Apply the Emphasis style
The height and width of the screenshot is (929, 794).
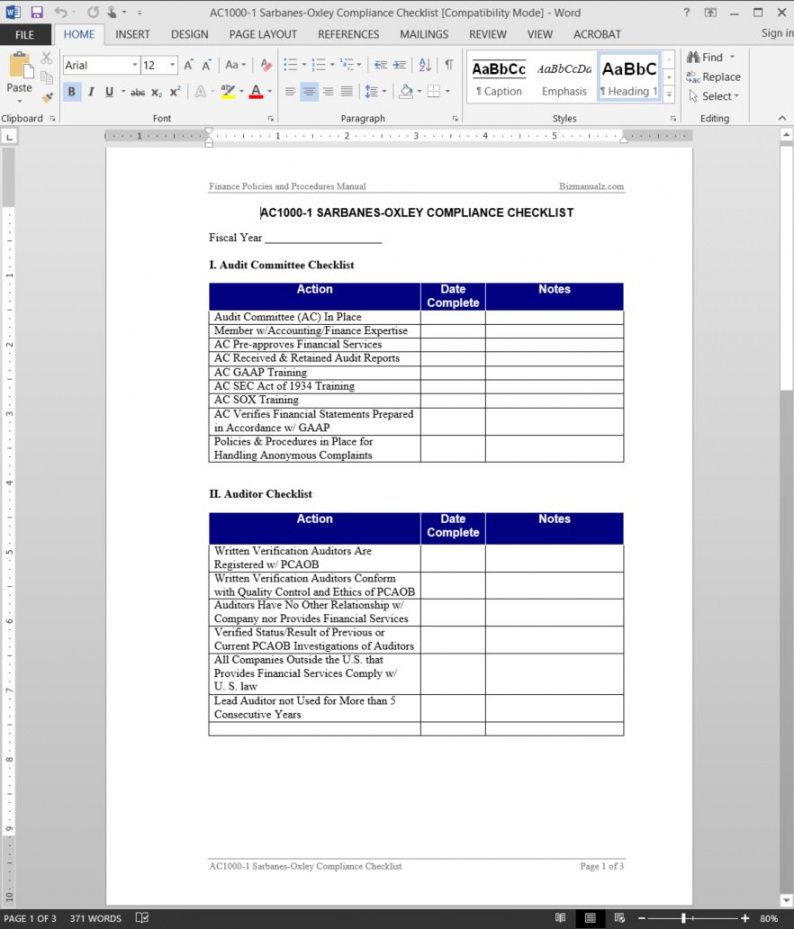[564, 78]
